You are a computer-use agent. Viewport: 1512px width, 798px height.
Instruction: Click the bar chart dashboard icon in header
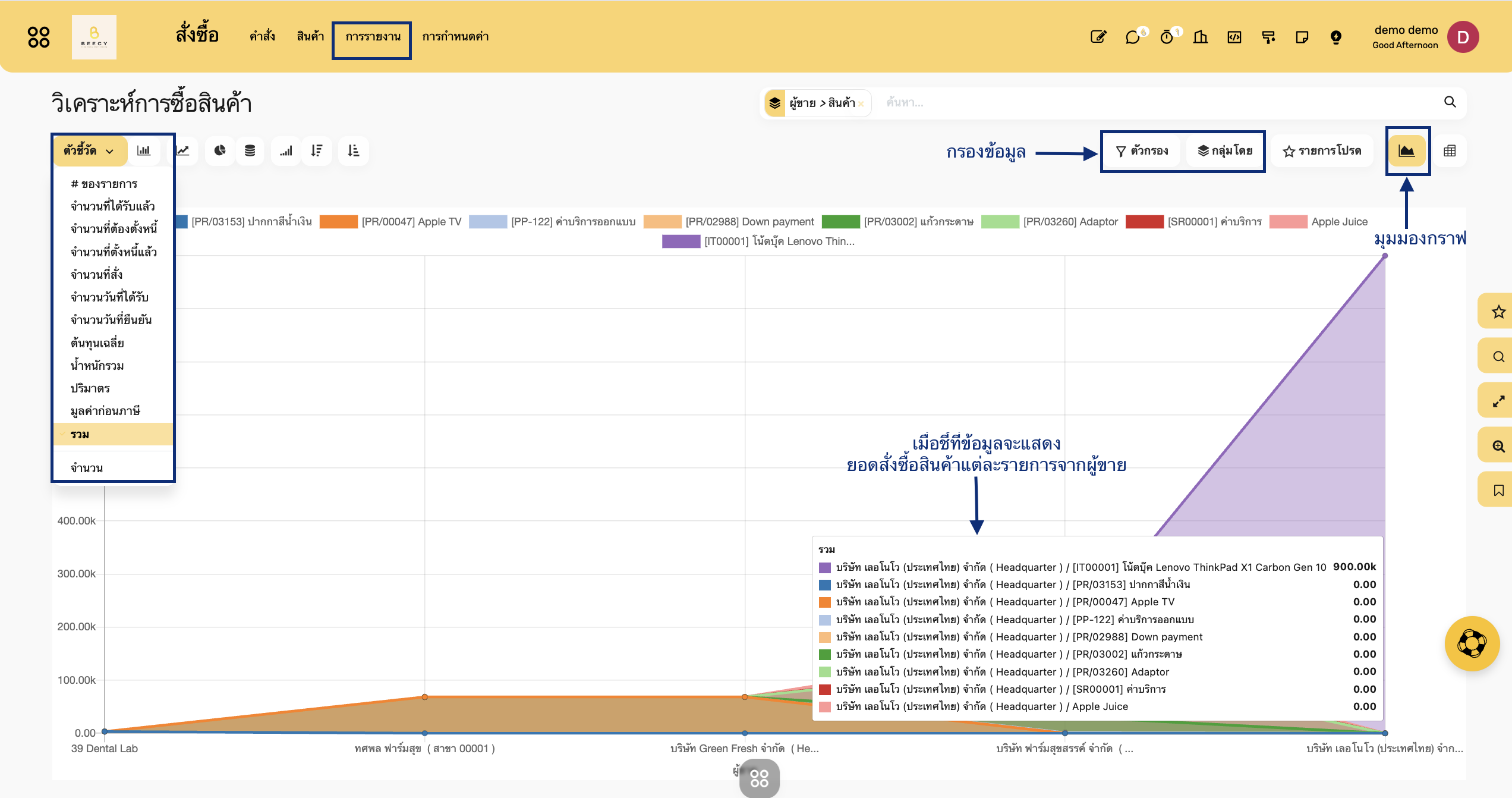(x=1201, y=37)
